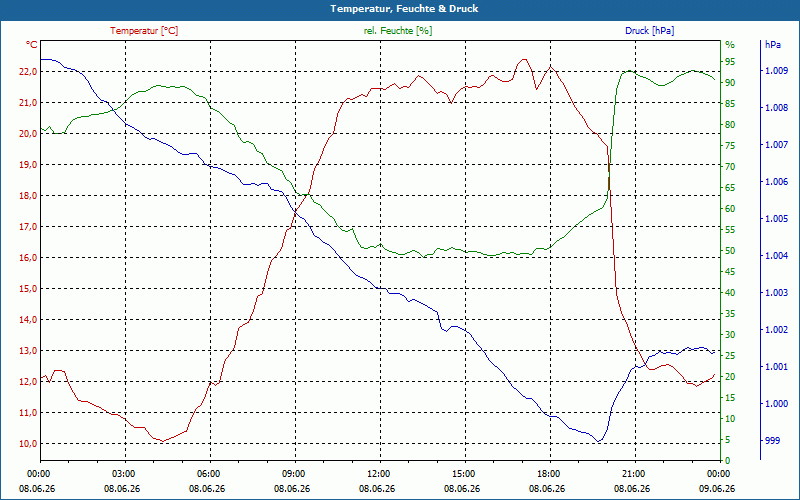Click the '18:00' time axis label
This screenshot has height=500, width=800.
548,473
